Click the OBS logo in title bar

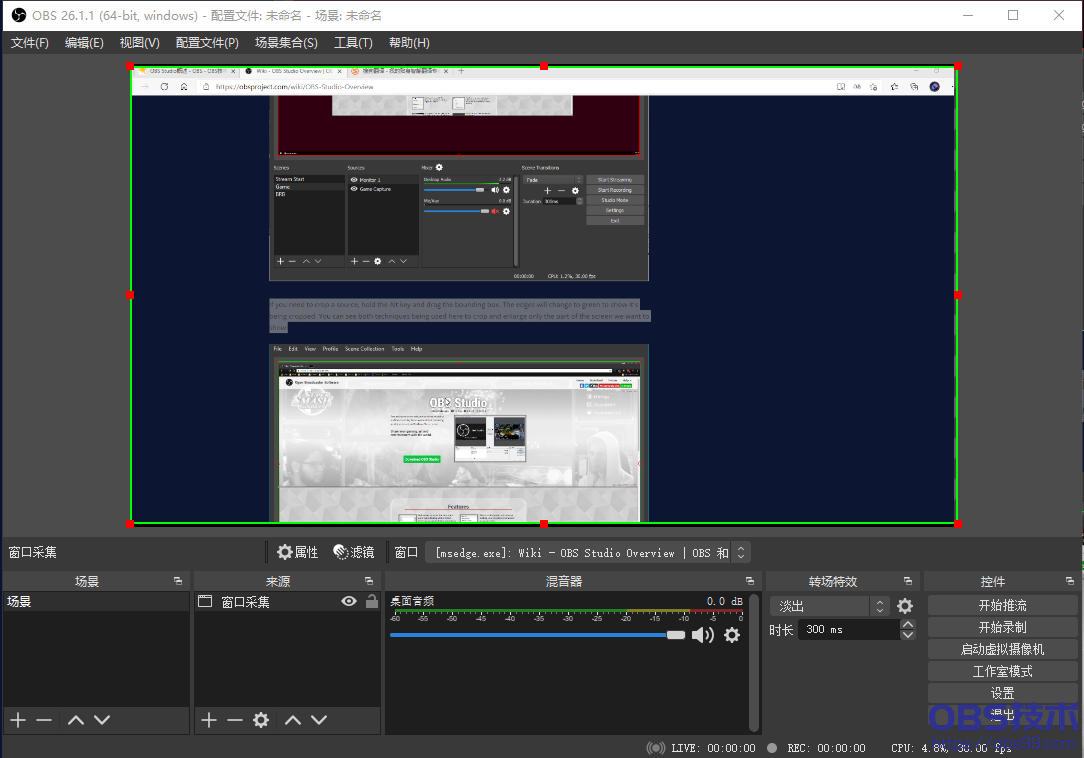coord(19,15)
